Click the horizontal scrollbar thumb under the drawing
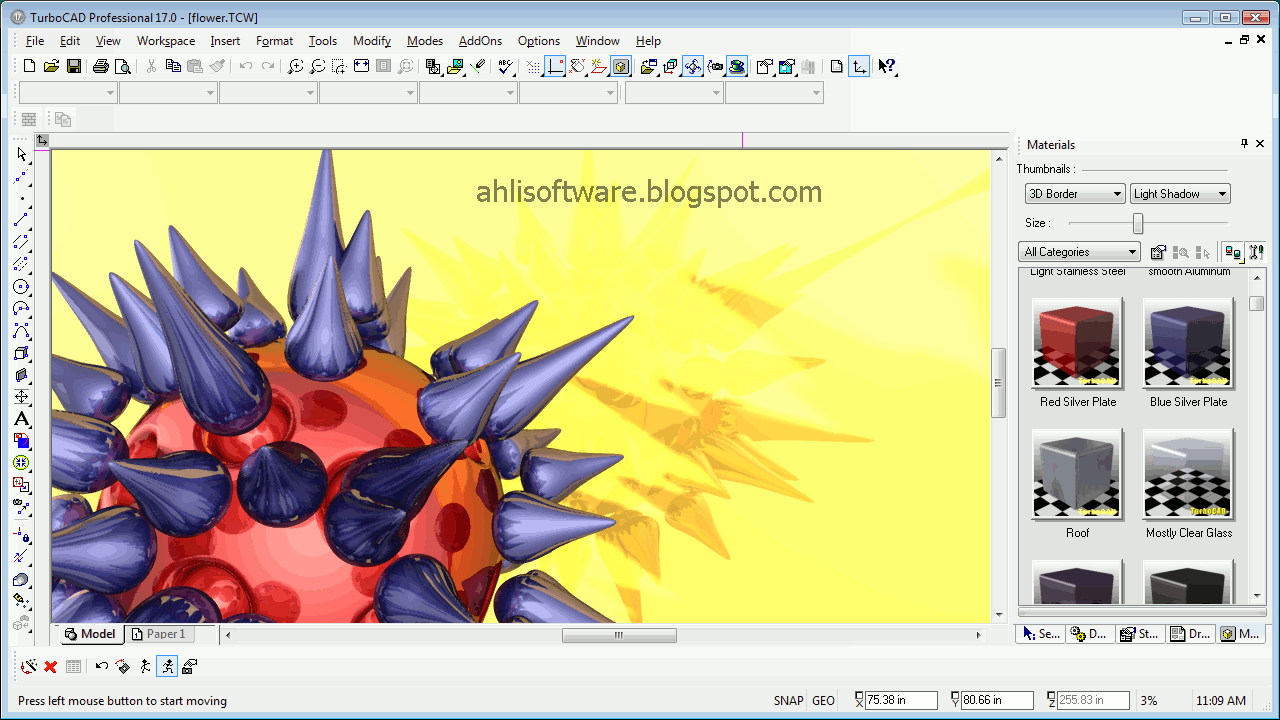1280x720 pixels. click(619, 635)
